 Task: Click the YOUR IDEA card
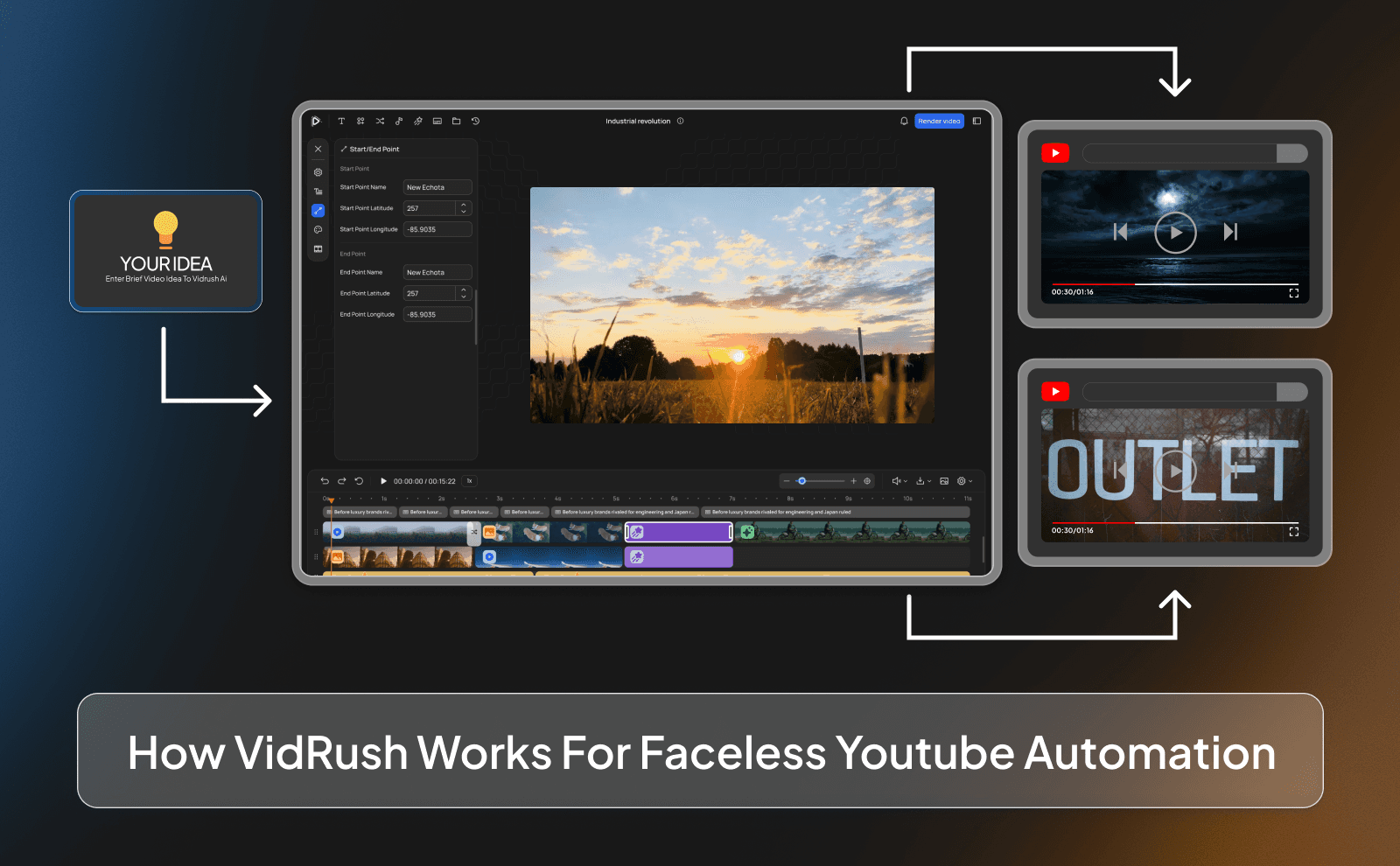coord(166,251)
